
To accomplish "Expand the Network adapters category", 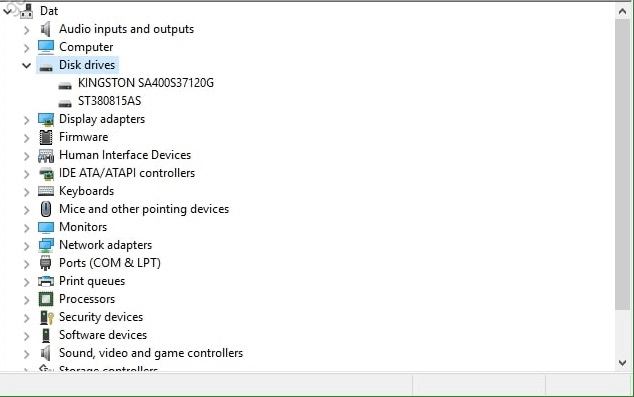I will (27, 246).
